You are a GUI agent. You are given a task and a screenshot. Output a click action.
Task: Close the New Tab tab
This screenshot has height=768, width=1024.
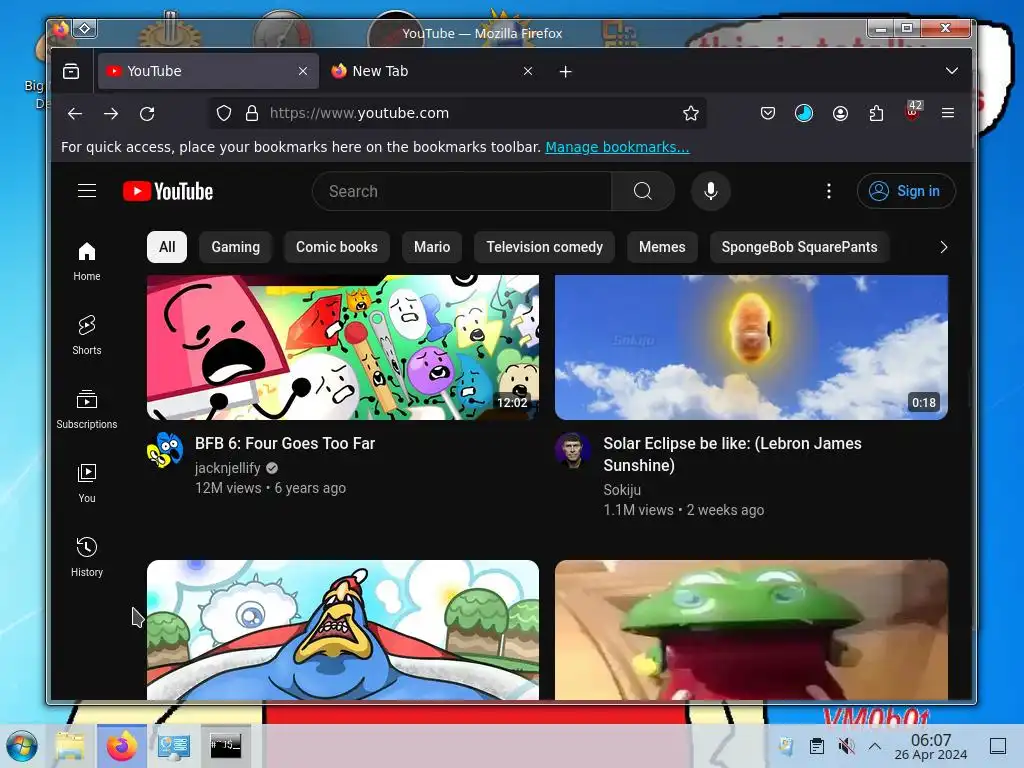528,71
